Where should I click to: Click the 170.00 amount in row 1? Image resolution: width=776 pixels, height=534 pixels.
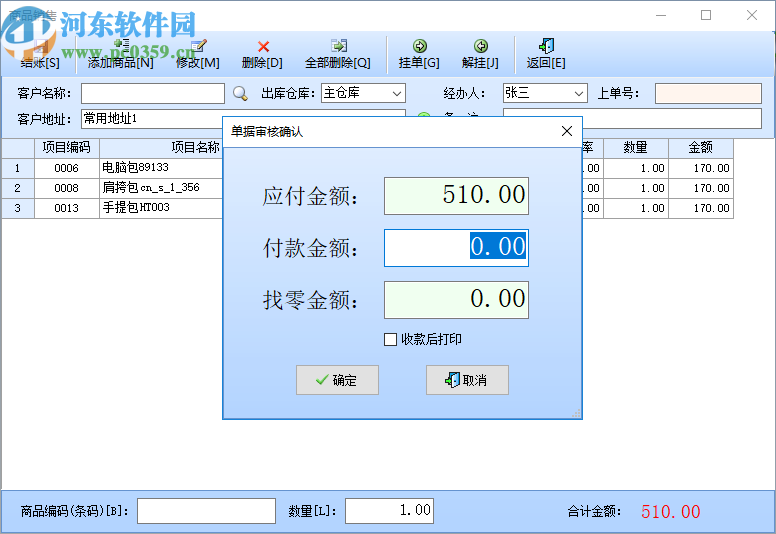click(x=701, y=168)
